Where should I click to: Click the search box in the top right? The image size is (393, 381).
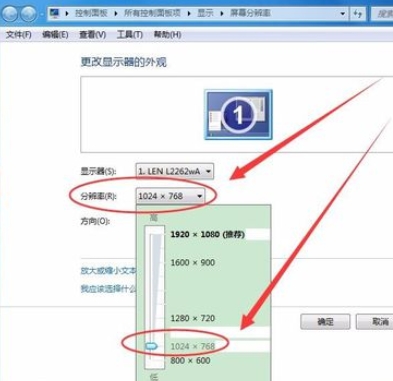pyautogui.click(x=382, y=14)
